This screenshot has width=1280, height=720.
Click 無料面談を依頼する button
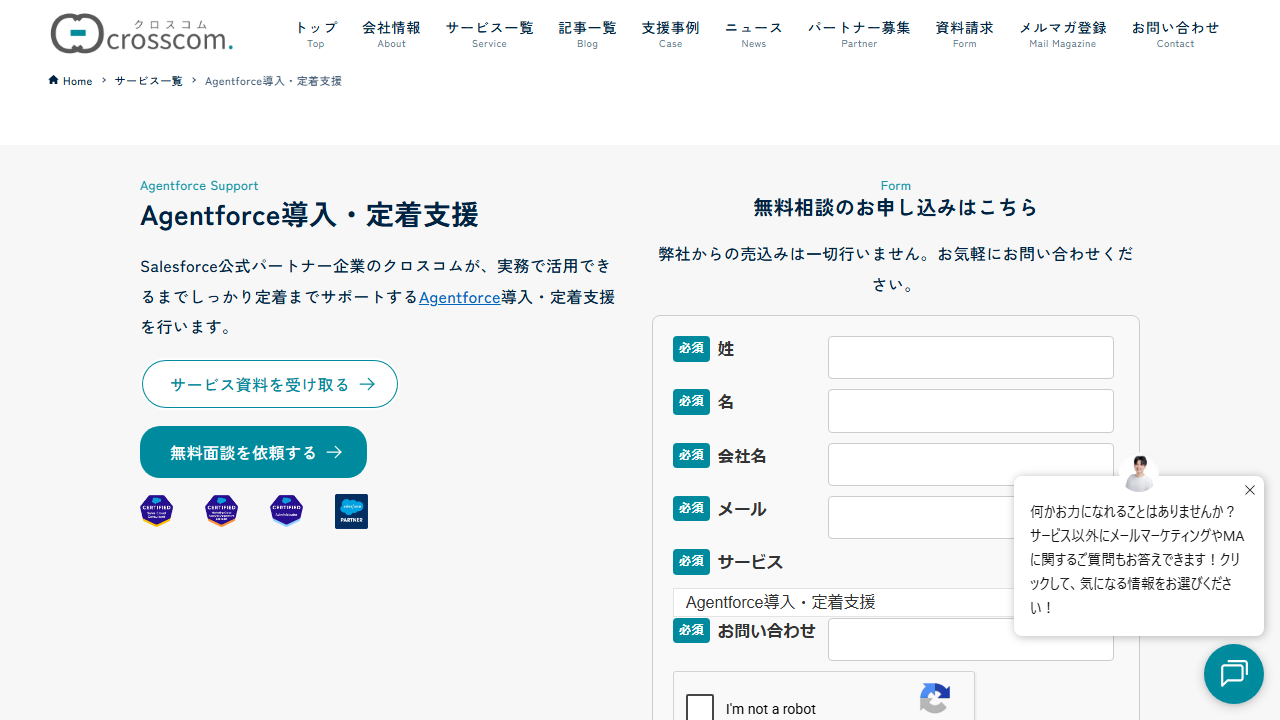(x=253, y=452)
